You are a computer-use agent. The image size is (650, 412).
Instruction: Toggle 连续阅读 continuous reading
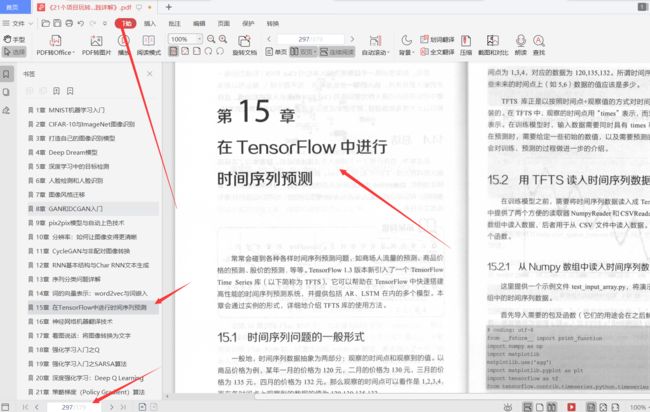coord(337,52)
